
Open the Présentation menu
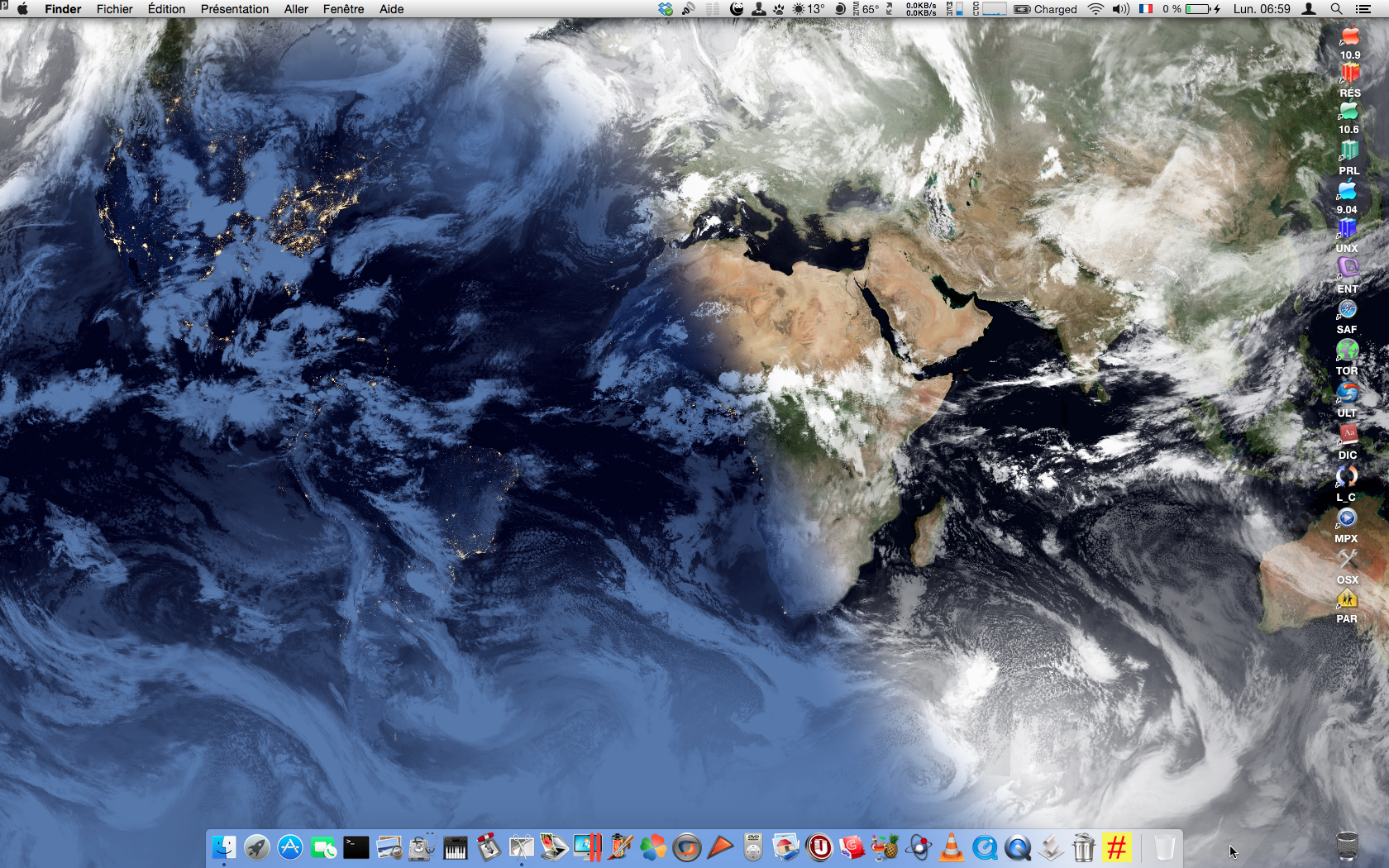(x=234, y=9)
